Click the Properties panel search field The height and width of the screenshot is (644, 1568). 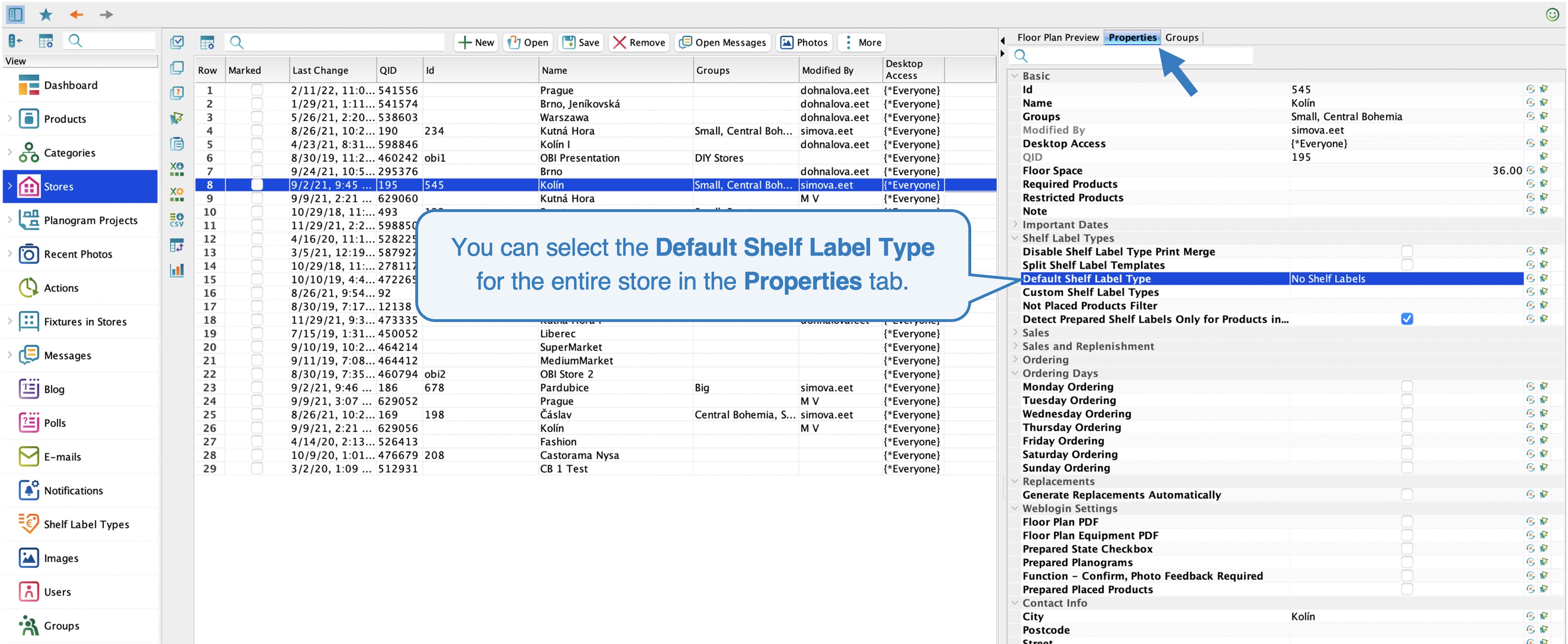[x=1132, y=56]
